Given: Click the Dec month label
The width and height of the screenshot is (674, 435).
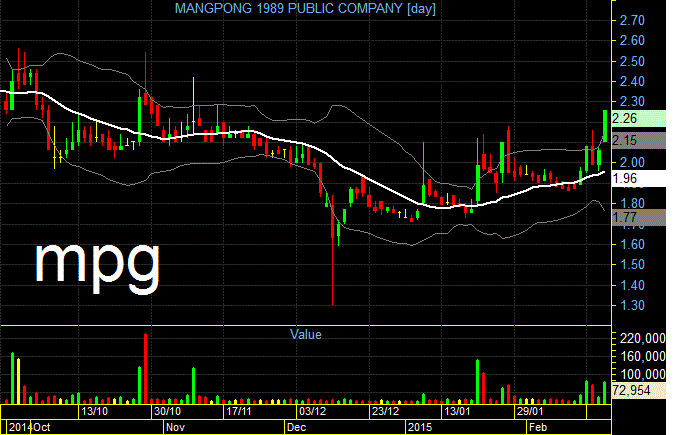Looking at the screenshot, I should point(297,427).
